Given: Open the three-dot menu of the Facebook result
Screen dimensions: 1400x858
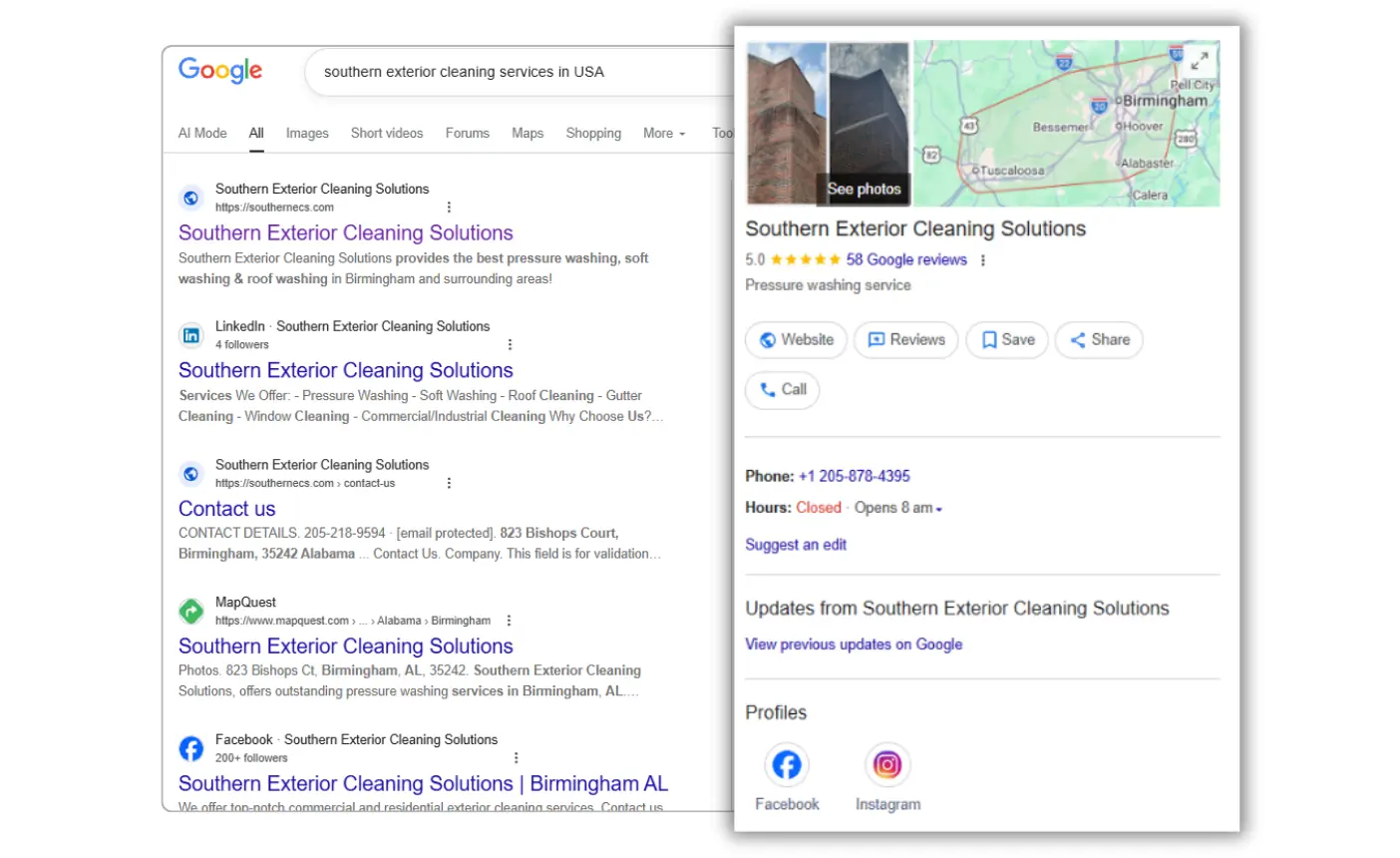Looking at the screenshot, I should 516,758.
